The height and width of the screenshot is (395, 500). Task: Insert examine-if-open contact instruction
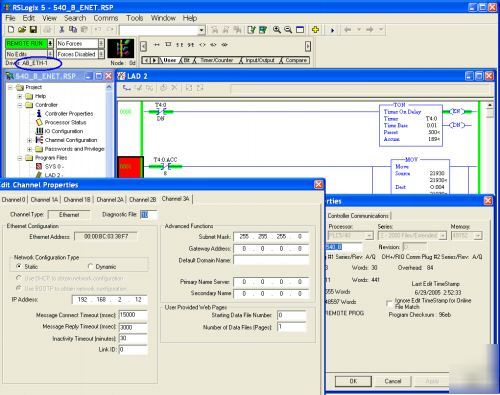coord(191,45)
